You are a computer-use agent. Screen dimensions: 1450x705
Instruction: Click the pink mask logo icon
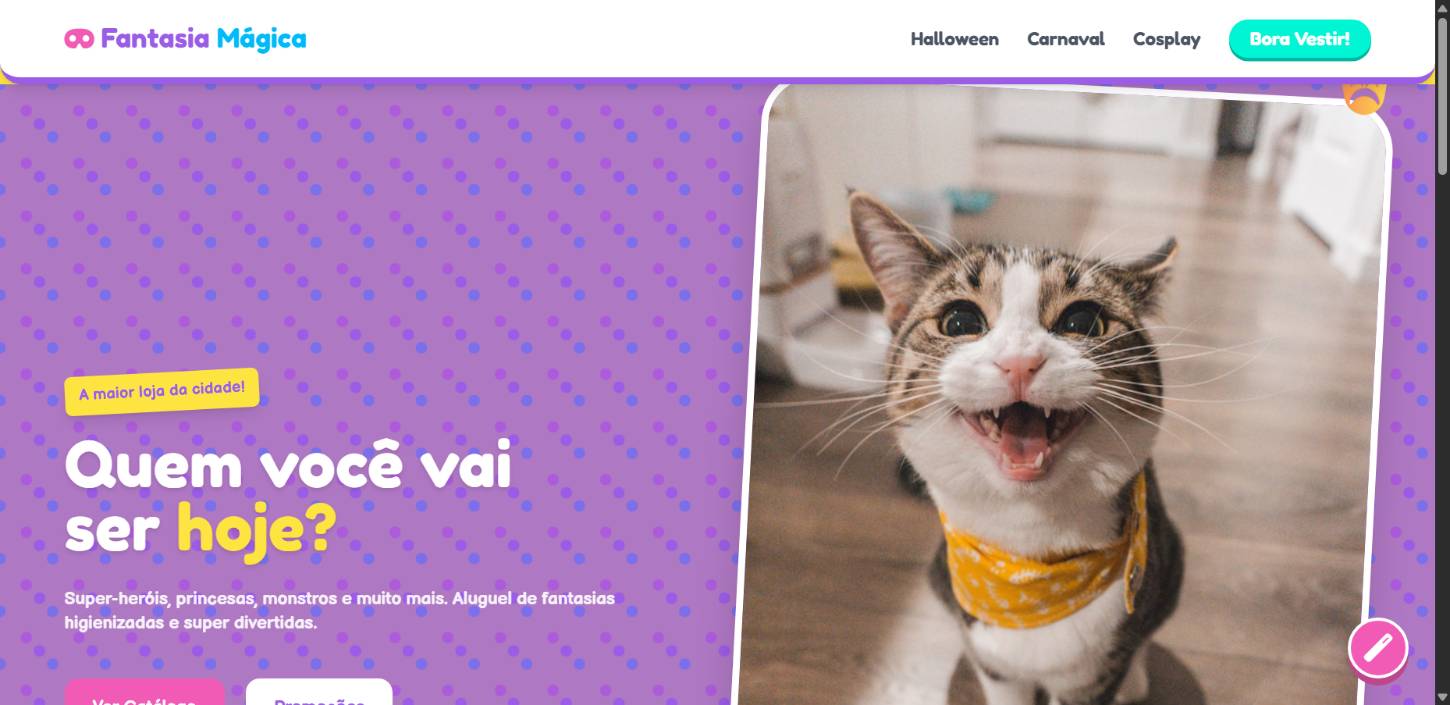pos(79,39)
